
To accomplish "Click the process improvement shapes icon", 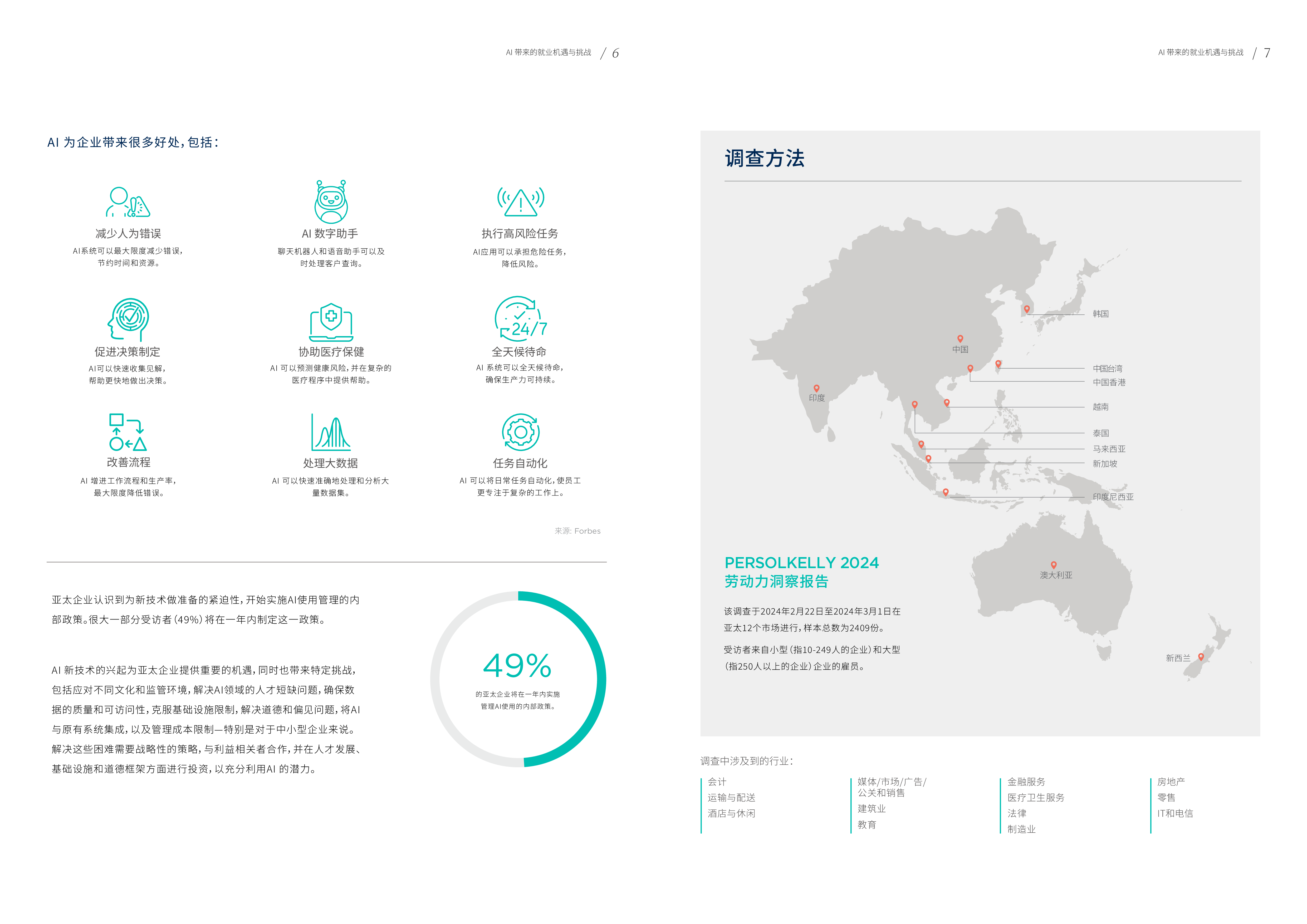I will coord(128,432).
